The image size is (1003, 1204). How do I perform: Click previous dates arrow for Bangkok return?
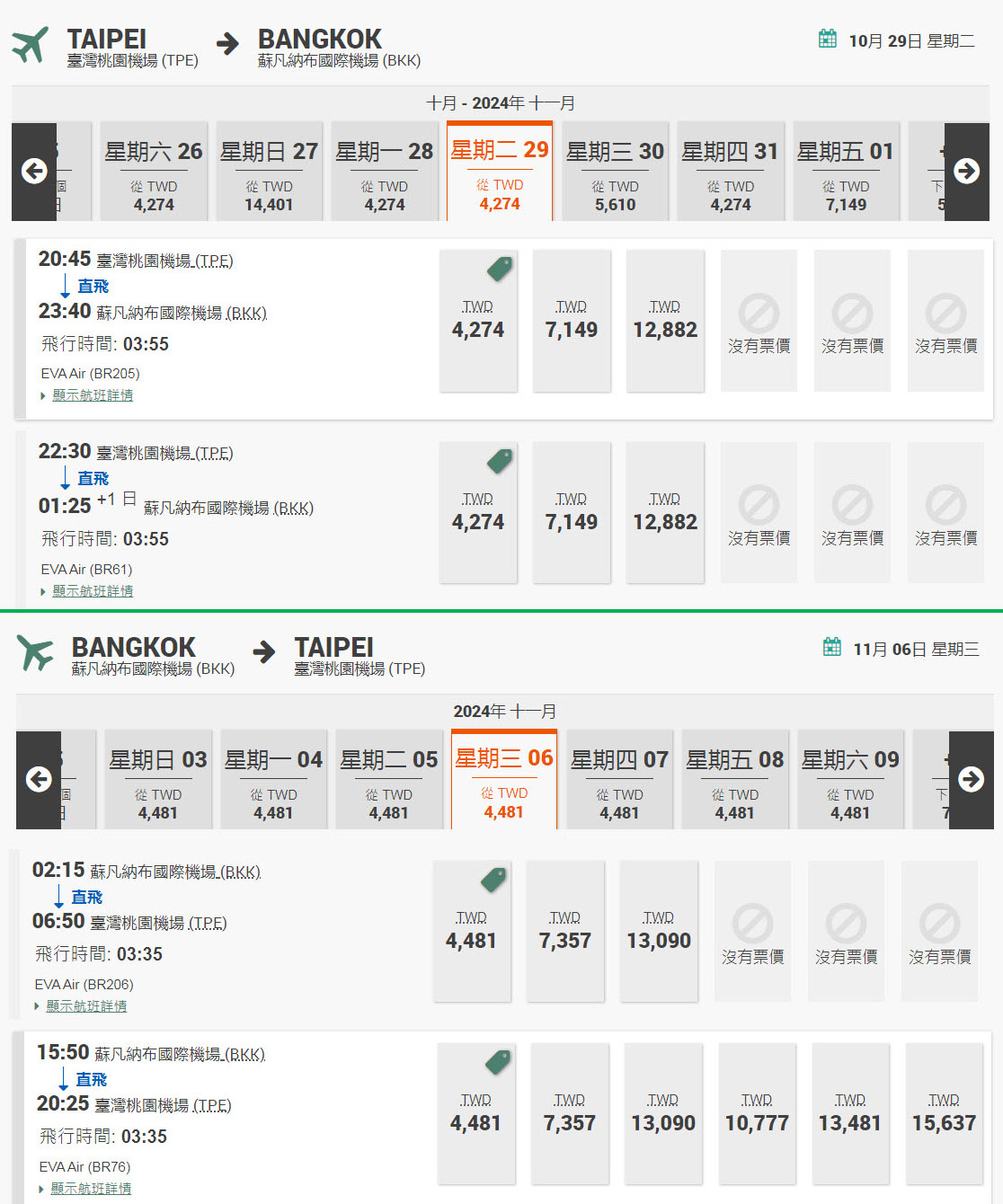pyautogui.click(x=39, y=780)
